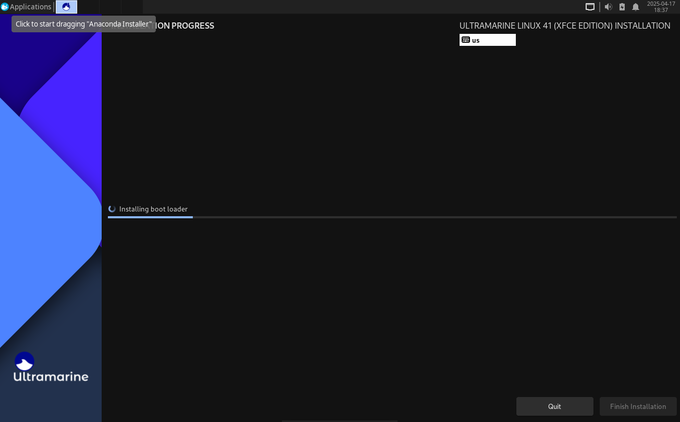The image size is (680, 422).
Task: Open the notifications bell icon
Action: [635, 7]
